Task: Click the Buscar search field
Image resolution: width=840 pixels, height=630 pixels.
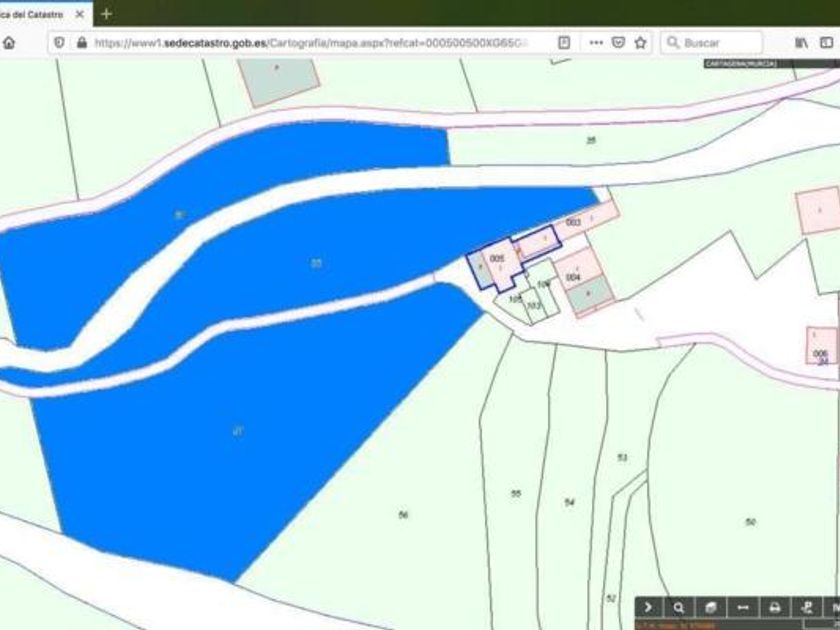Action: [711, 43]
